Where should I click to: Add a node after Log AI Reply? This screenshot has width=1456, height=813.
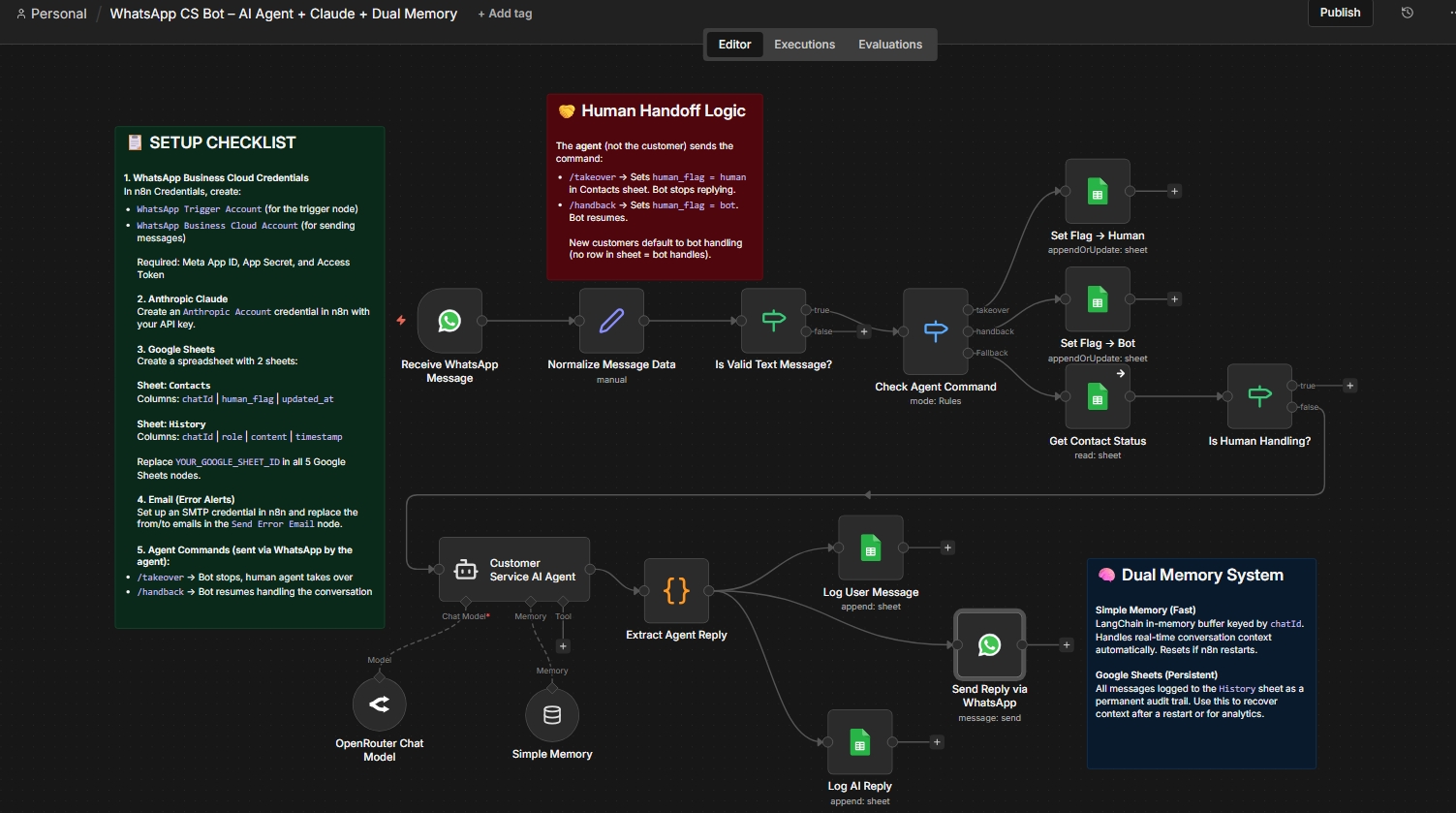[x=937, y=742]
